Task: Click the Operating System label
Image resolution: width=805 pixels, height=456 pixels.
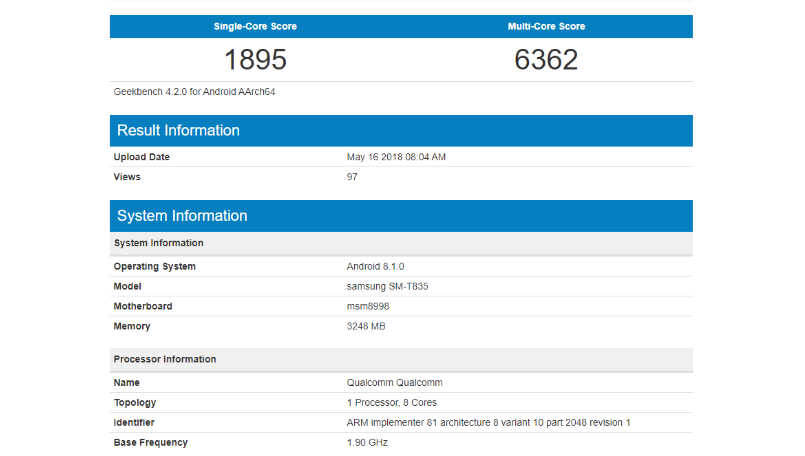Action: [x=155, y=267]
